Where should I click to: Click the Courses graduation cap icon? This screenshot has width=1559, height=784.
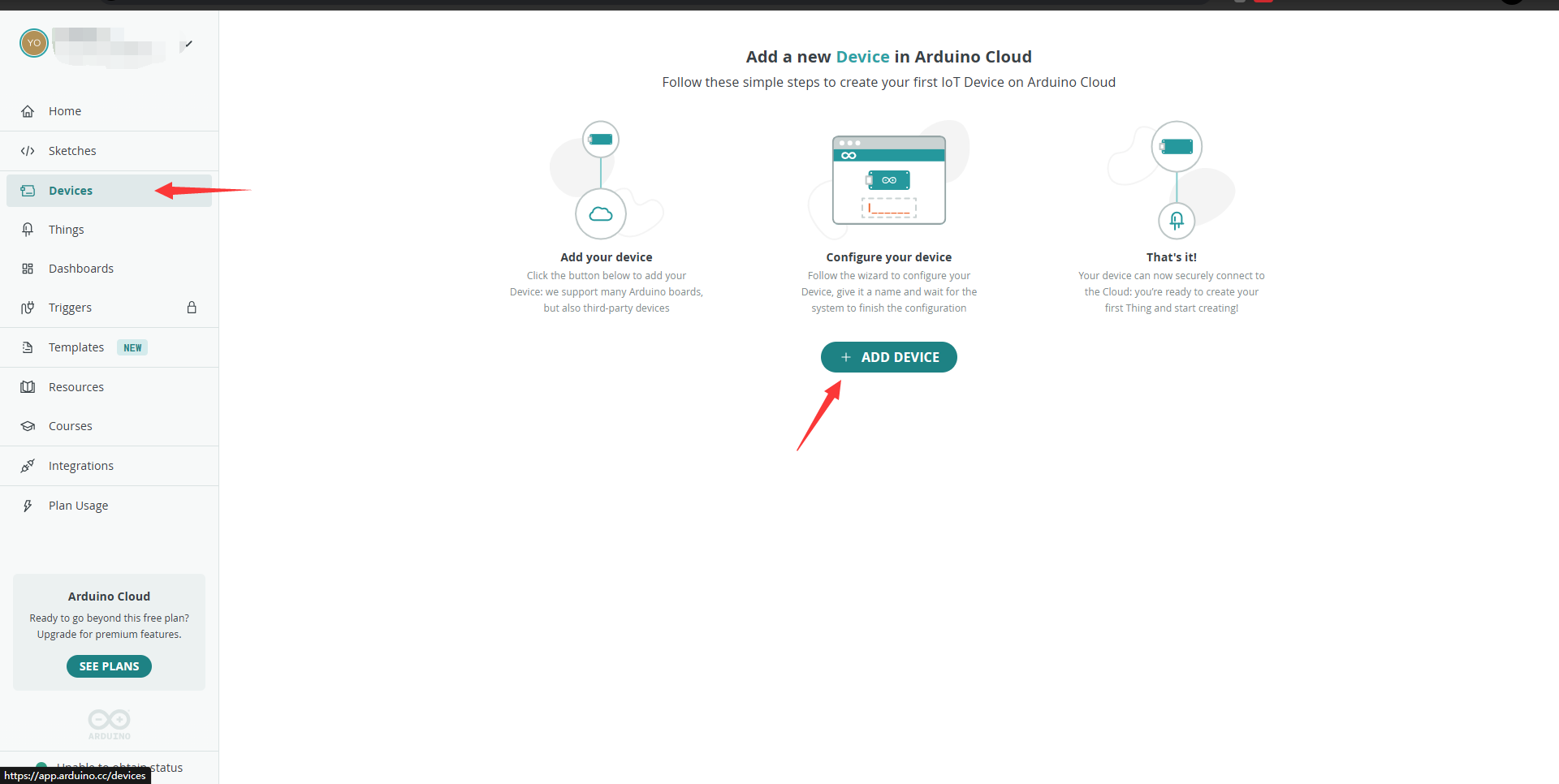click(28, 426)
